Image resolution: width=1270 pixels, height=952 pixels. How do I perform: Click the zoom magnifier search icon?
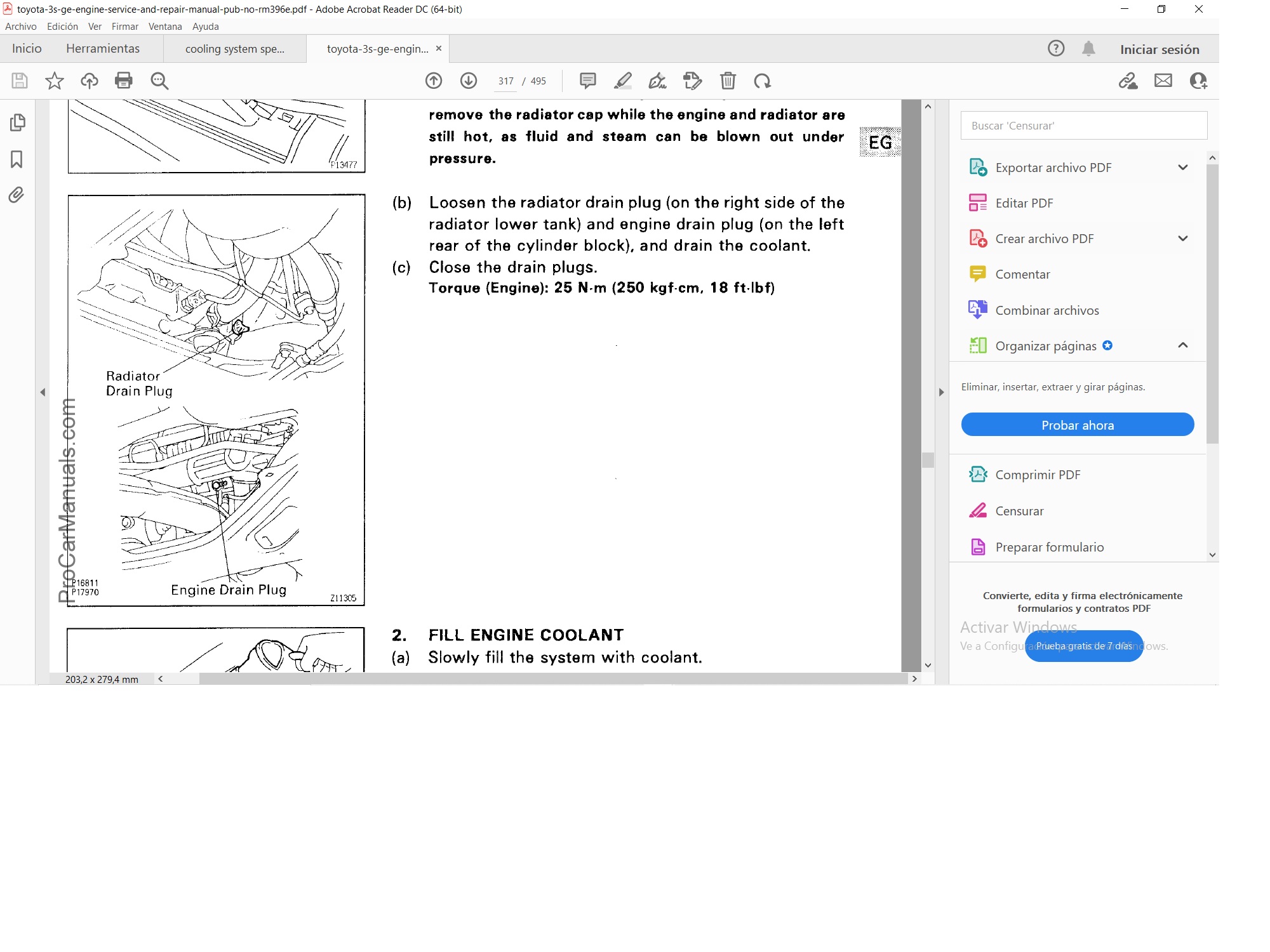click(159, 81)
